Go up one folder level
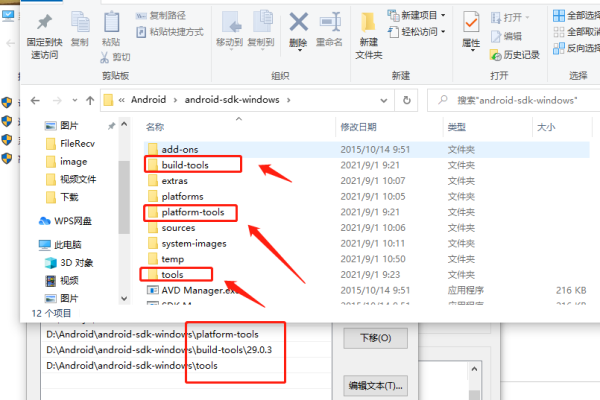The width and height of the screenshot is (600, 400). tap(90, 101)
